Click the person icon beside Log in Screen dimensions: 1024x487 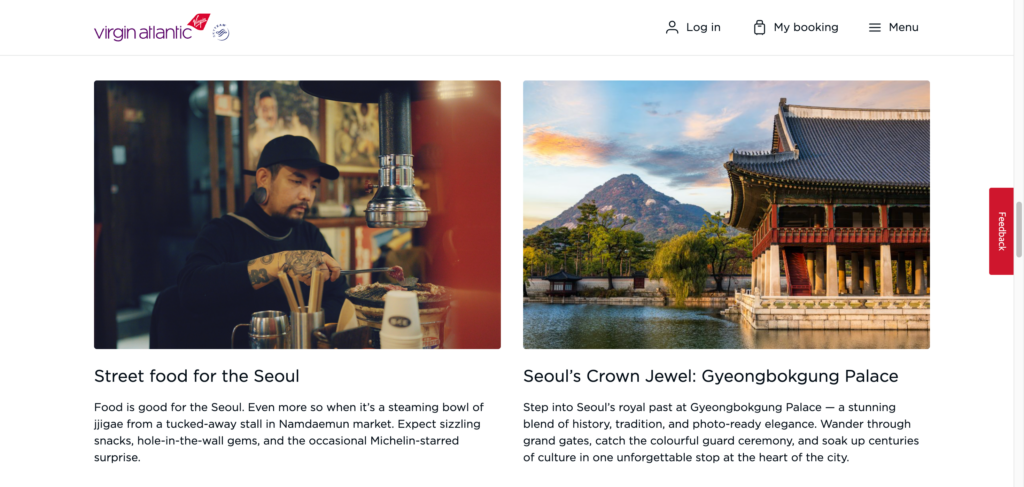672,27
